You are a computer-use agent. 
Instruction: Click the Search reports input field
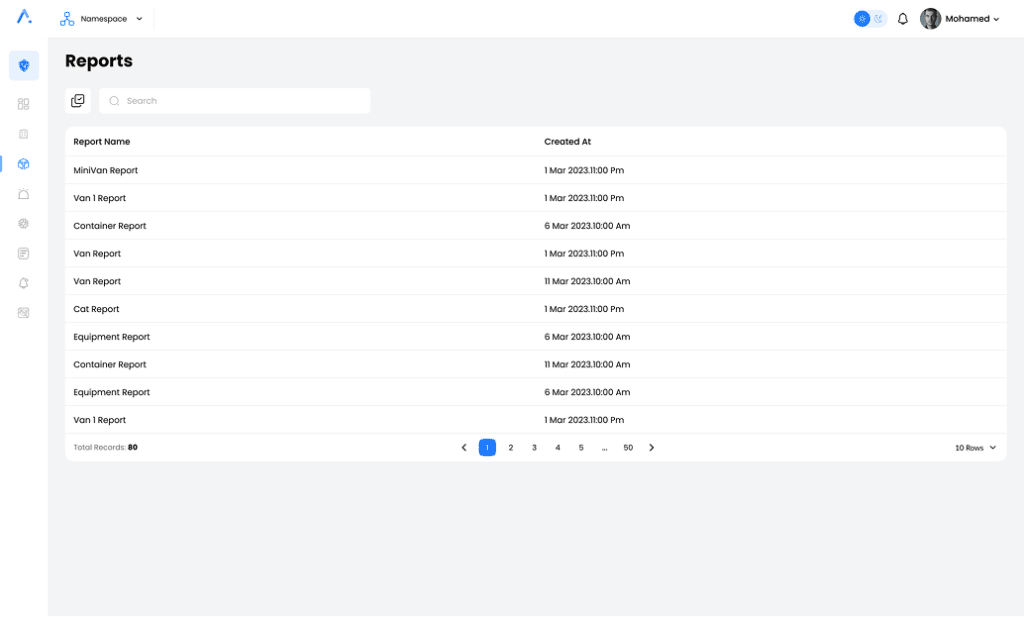240,101
